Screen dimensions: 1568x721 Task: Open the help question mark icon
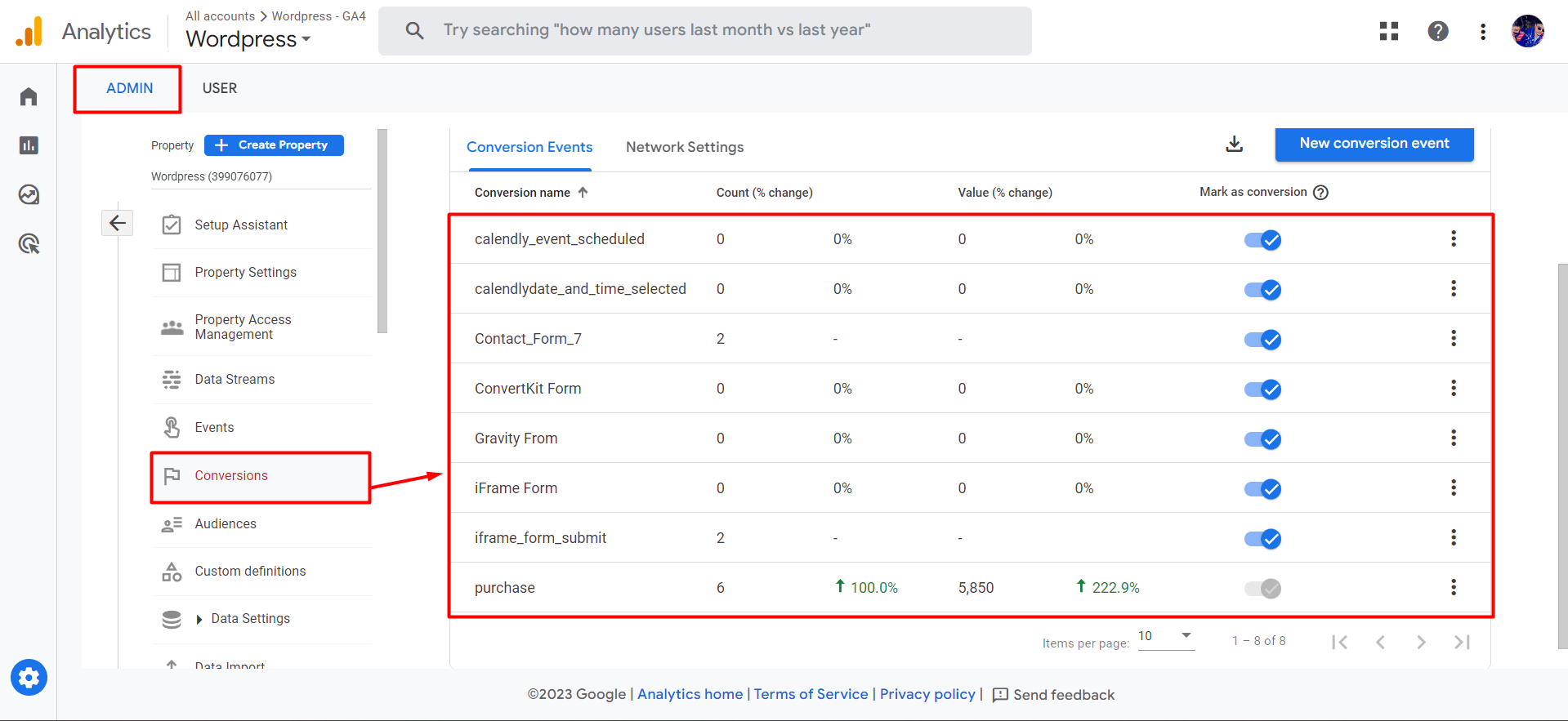click(x=1437, y=31)
